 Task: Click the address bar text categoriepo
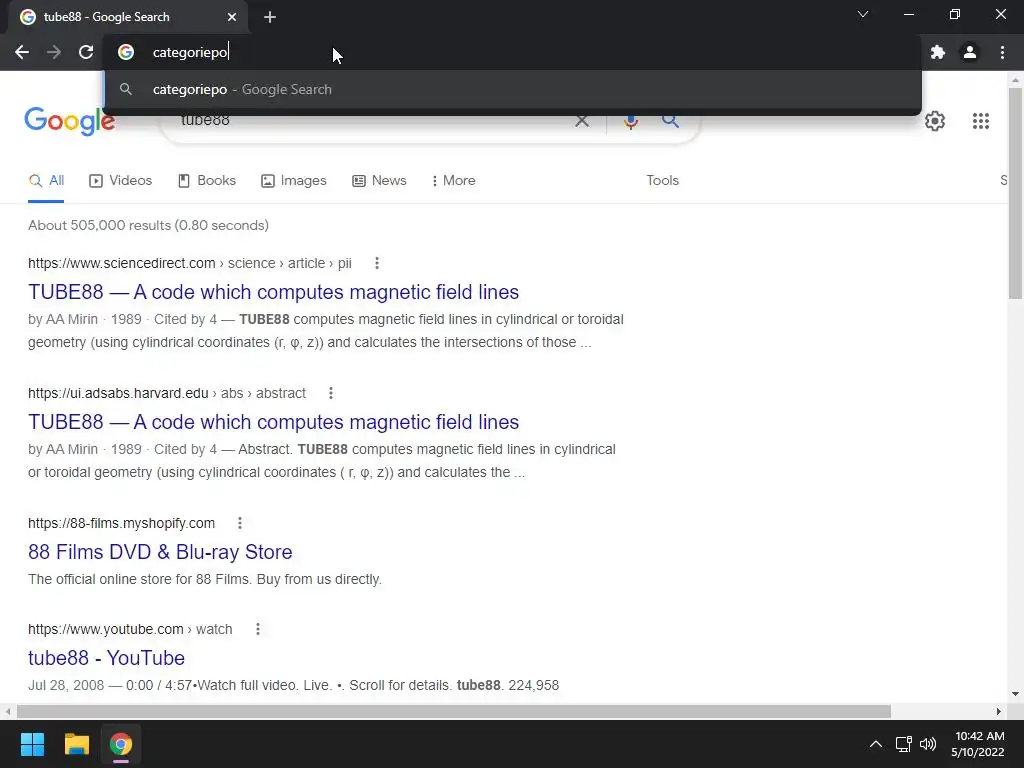pyautogui.click(x=190, y=52)
